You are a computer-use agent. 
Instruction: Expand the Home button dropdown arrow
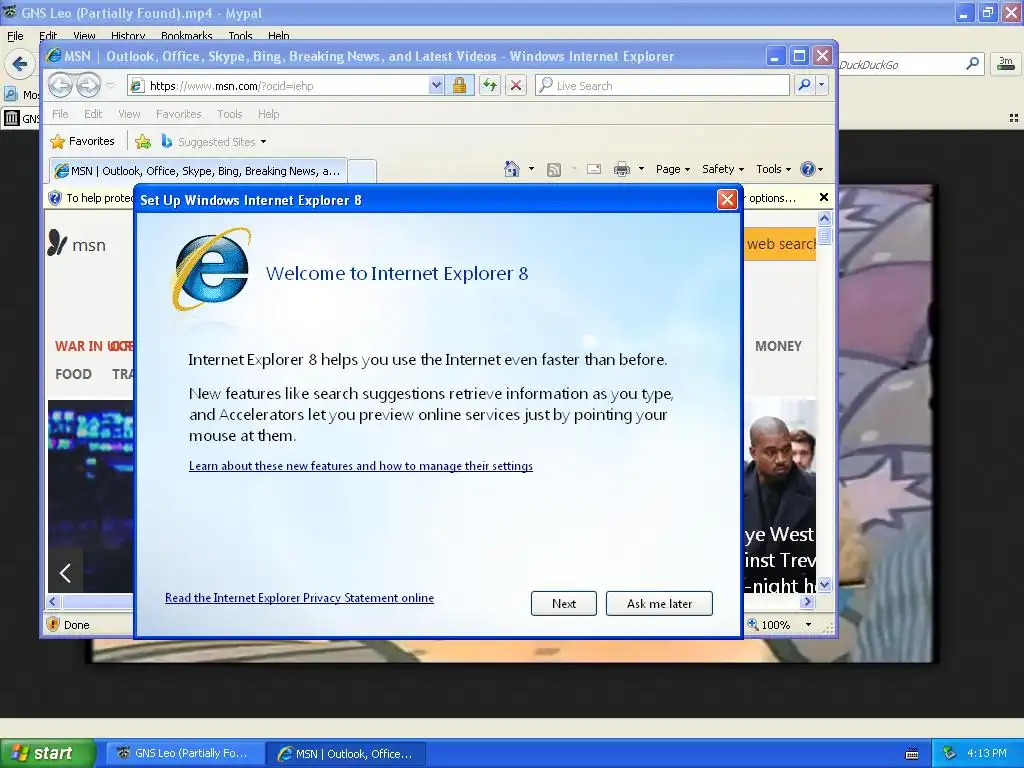click(x=531, y=169)
